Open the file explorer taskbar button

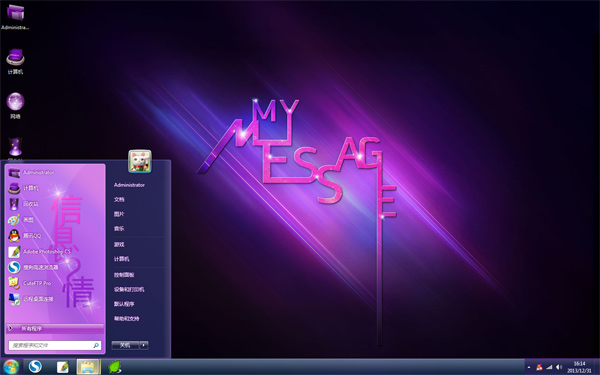[x=88, y=367]
